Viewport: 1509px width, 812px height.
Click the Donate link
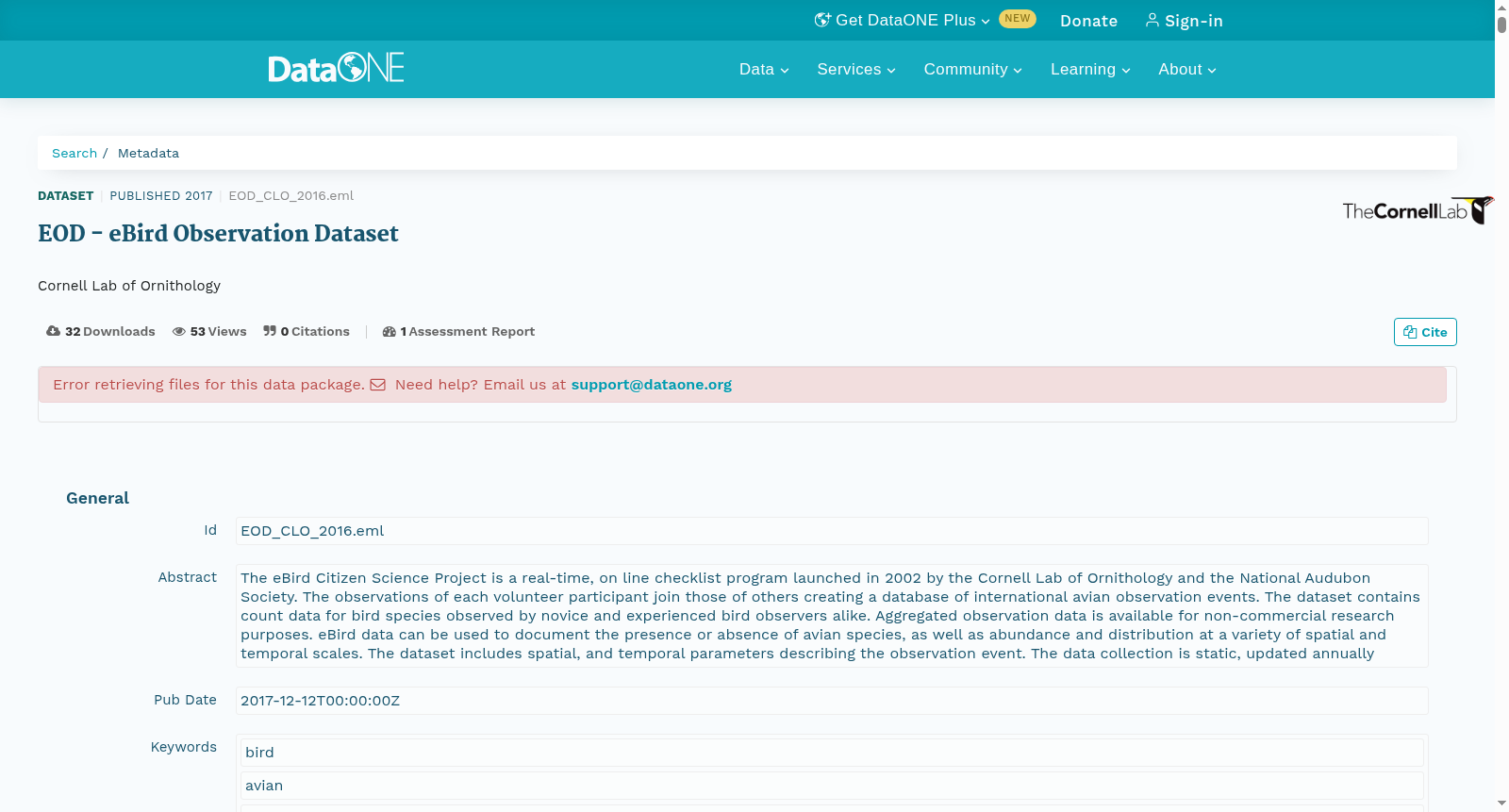click(1088, 21)
